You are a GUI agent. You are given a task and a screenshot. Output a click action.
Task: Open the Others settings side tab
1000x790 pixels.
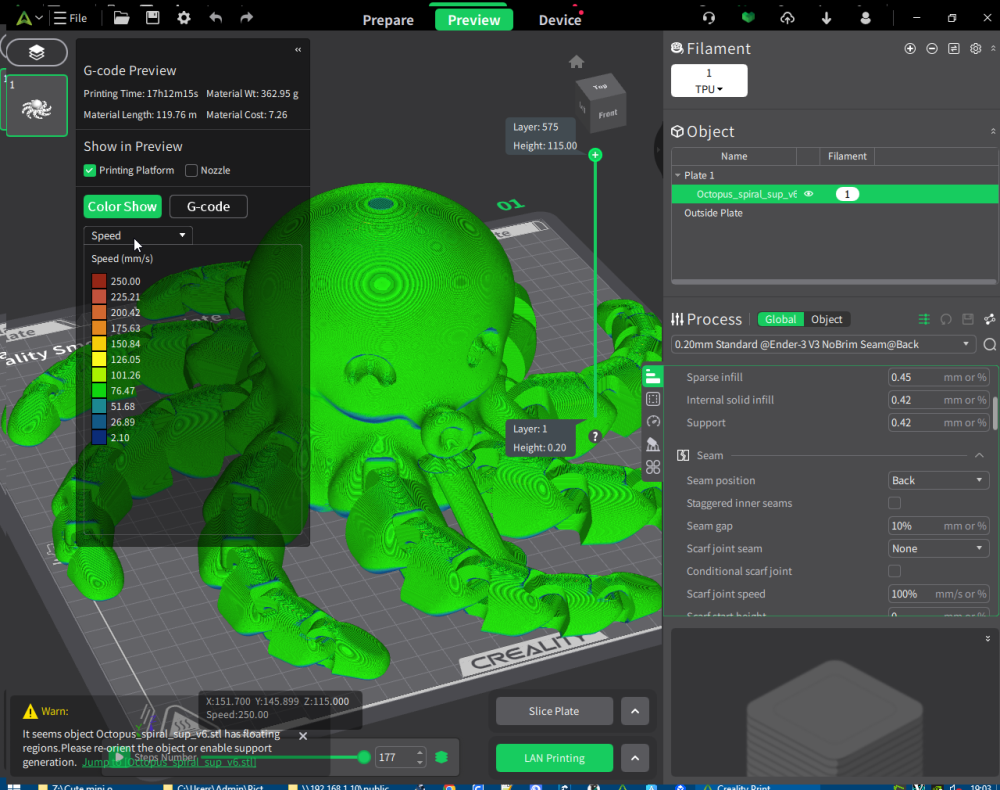point(652,467)
